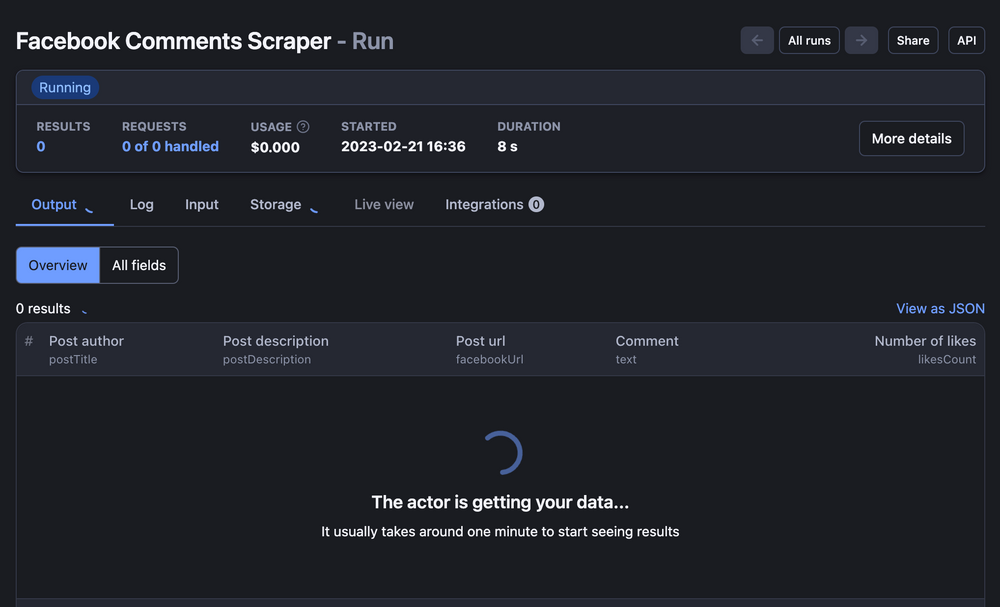
Task: Open the Storage tab
Action: pos(275,205)
